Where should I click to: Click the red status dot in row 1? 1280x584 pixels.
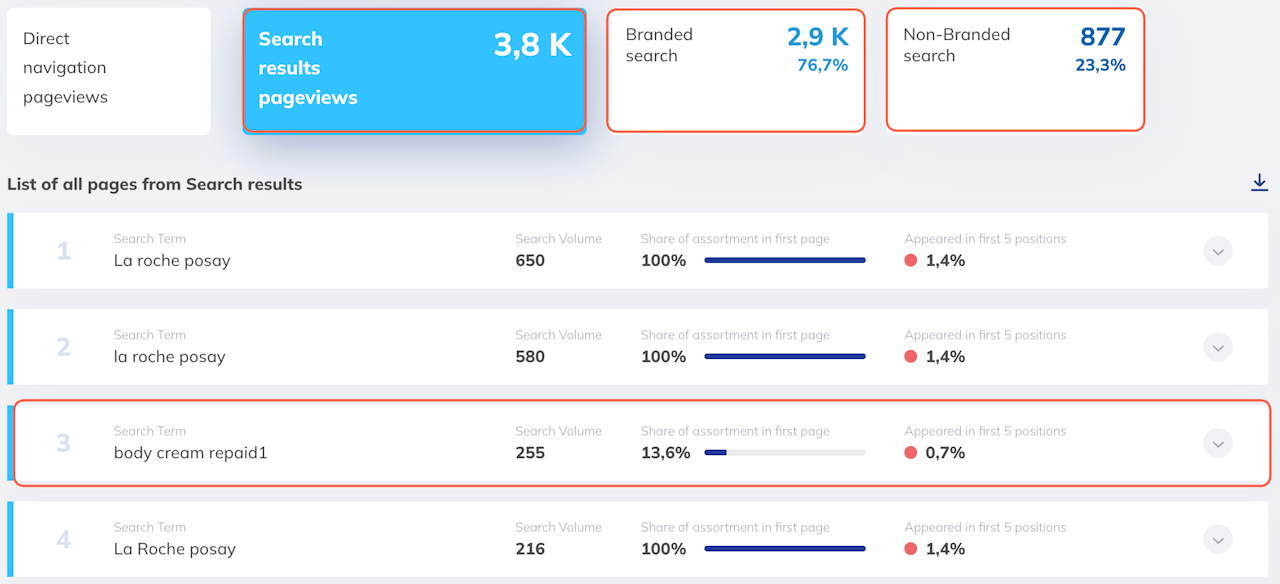point(911,261)
